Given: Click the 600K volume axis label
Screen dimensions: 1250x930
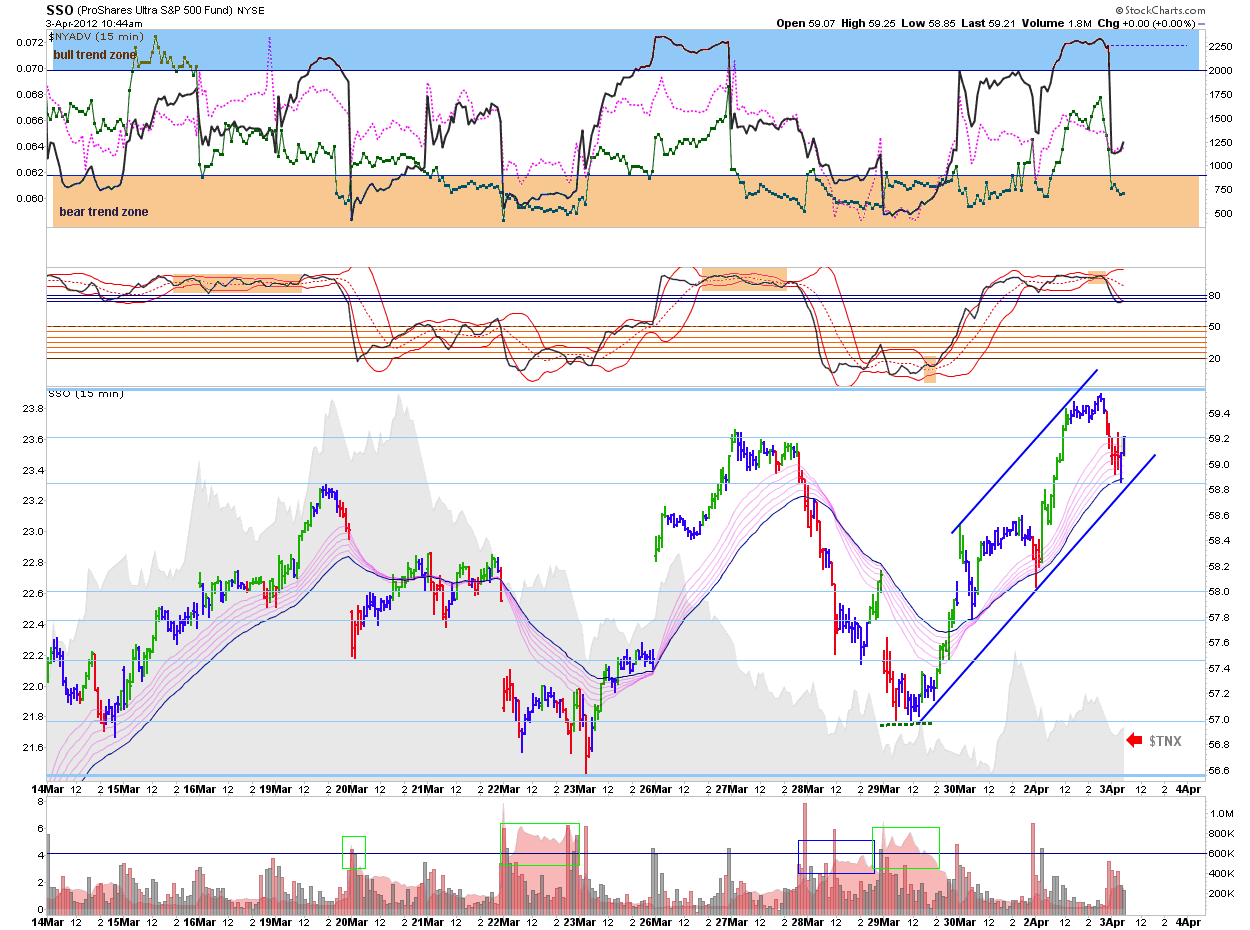Looking at the screenshot, I should tap(1221, 853).
